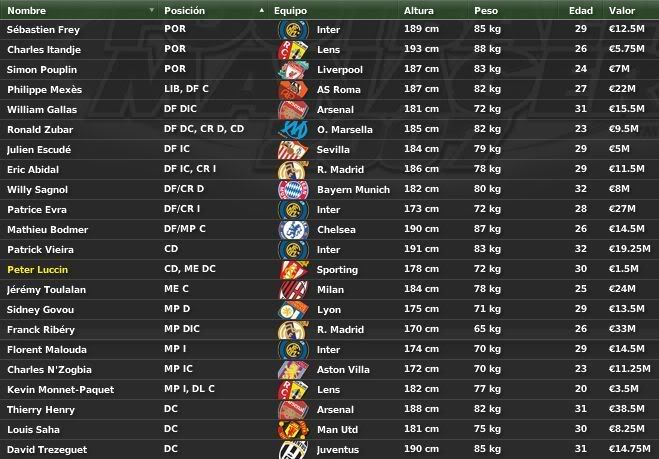This screenshot has width=659, height=459.
Task: Click the AS Roma club crest
Action: tap(293, 90)
